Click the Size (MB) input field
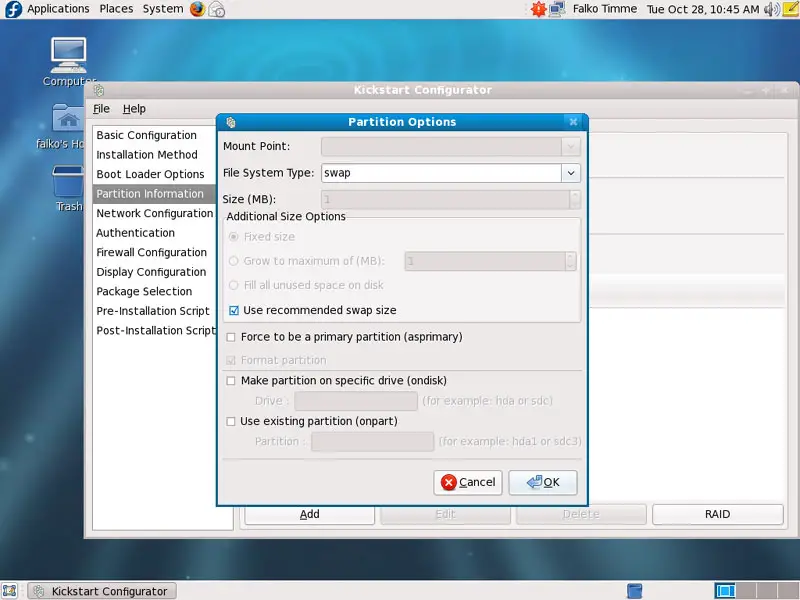 coord(445,199)
